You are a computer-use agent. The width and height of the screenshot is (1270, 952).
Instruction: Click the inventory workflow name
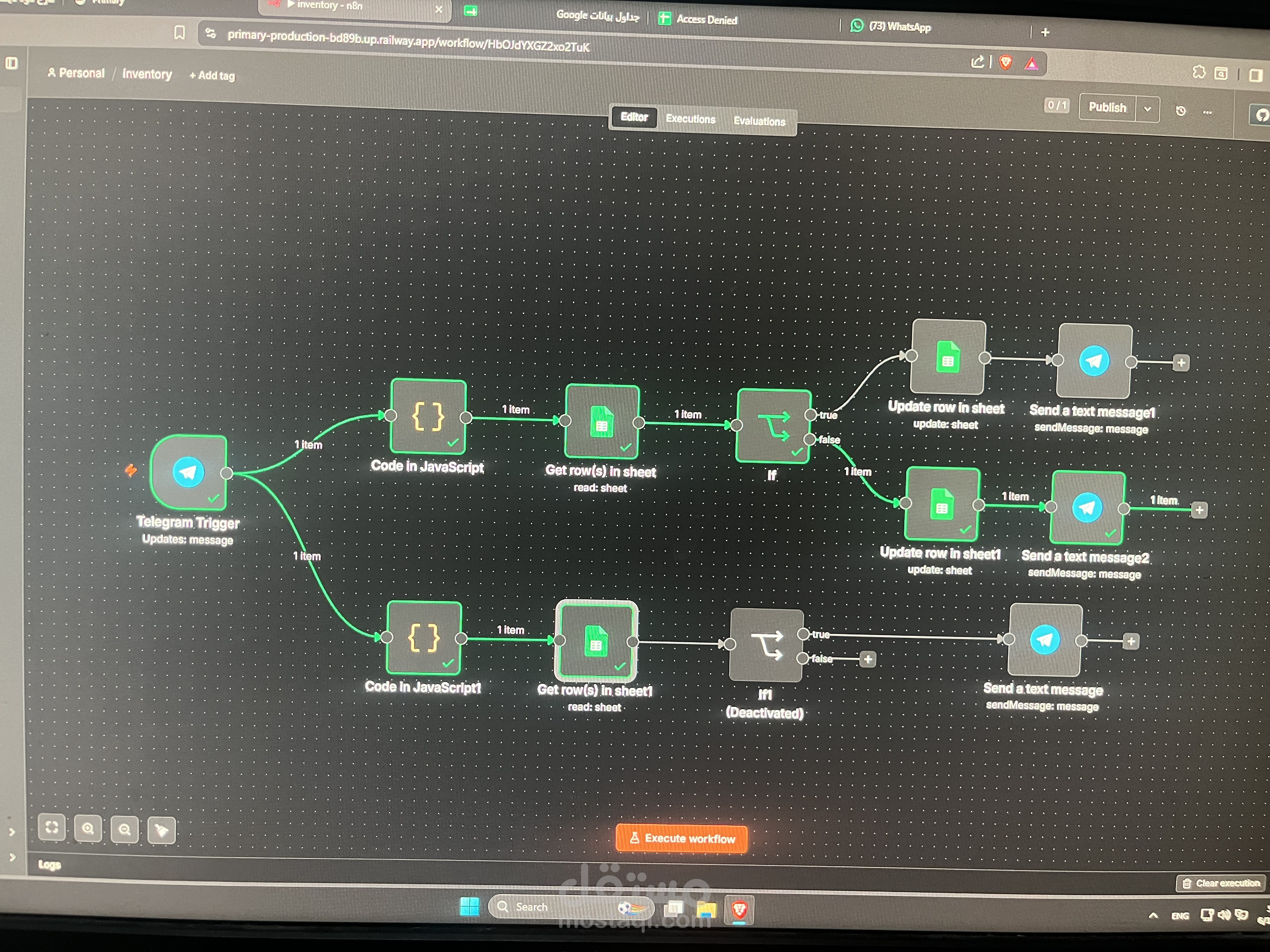pyautogui.click(x=147, y=74)
